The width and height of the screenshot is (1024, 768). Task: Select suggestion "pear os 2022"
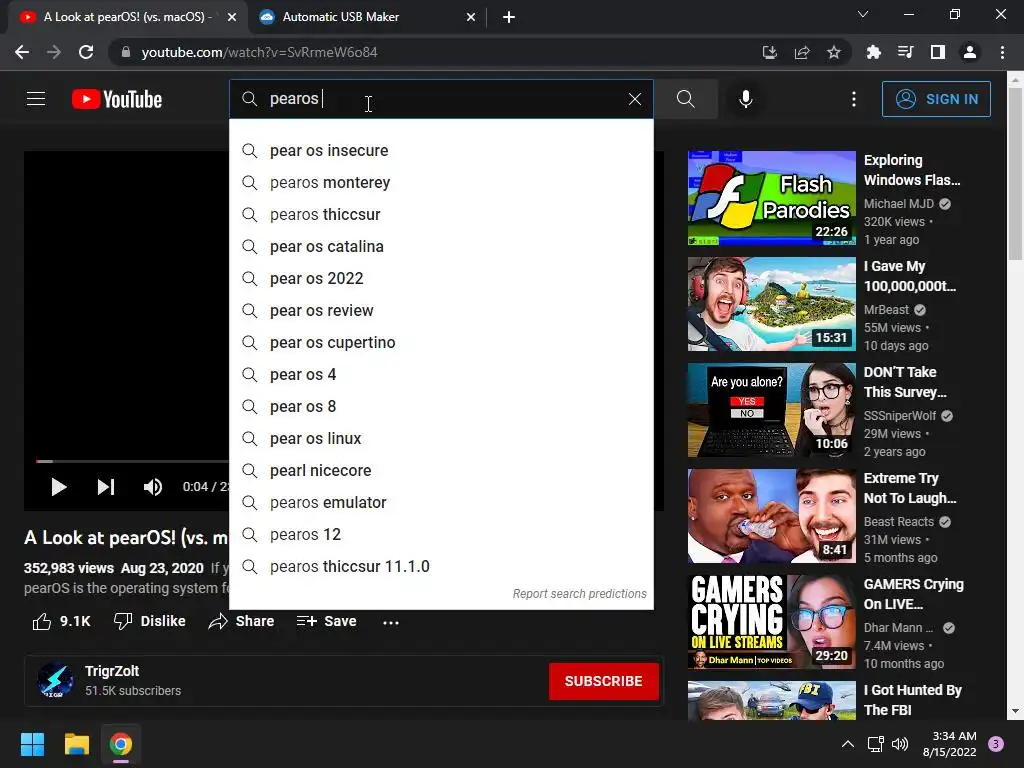coord(441,279)
